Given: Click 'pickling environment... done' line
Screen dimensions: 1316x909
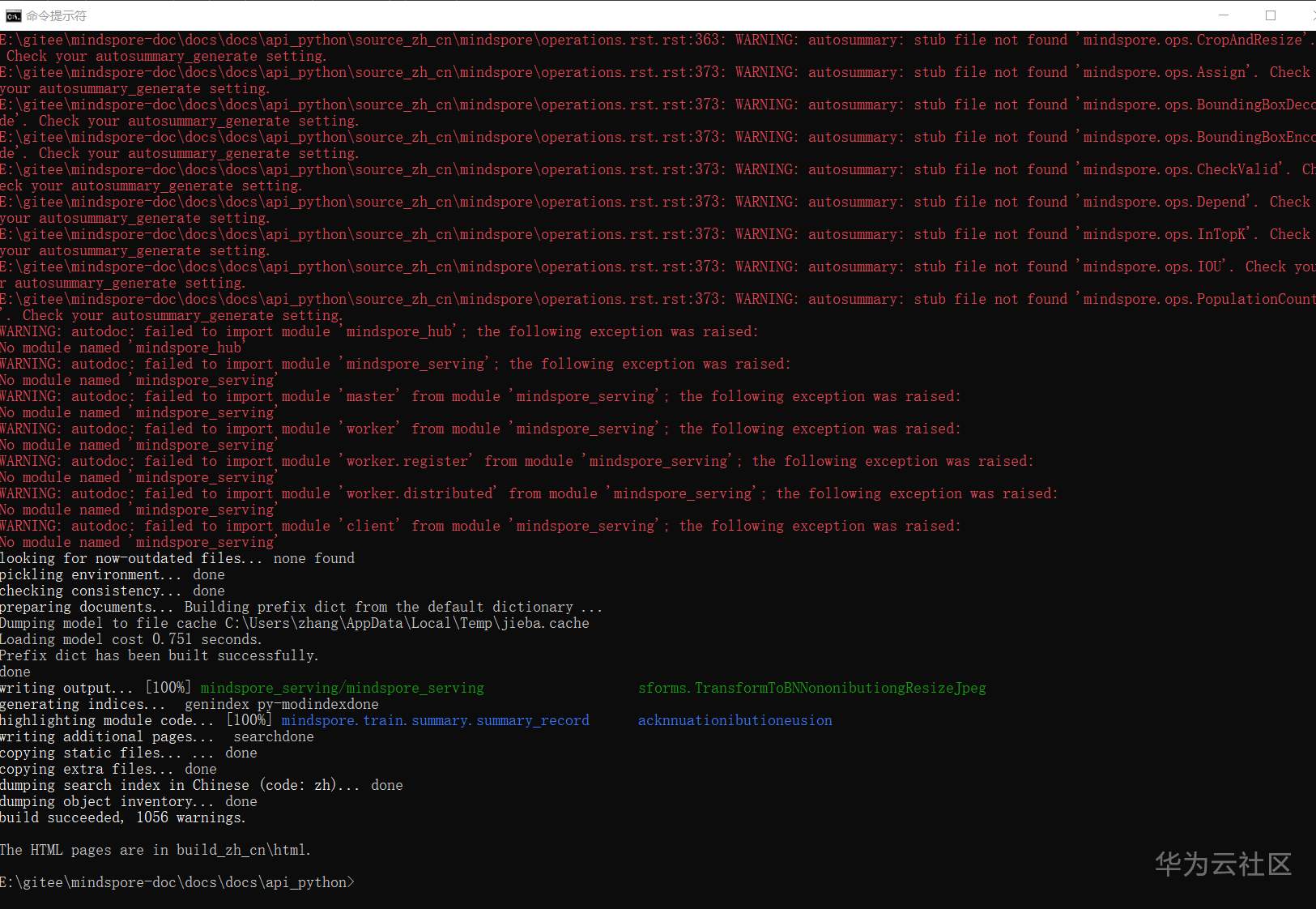Looking at the screenshot, I should click(x=113, y=574).
